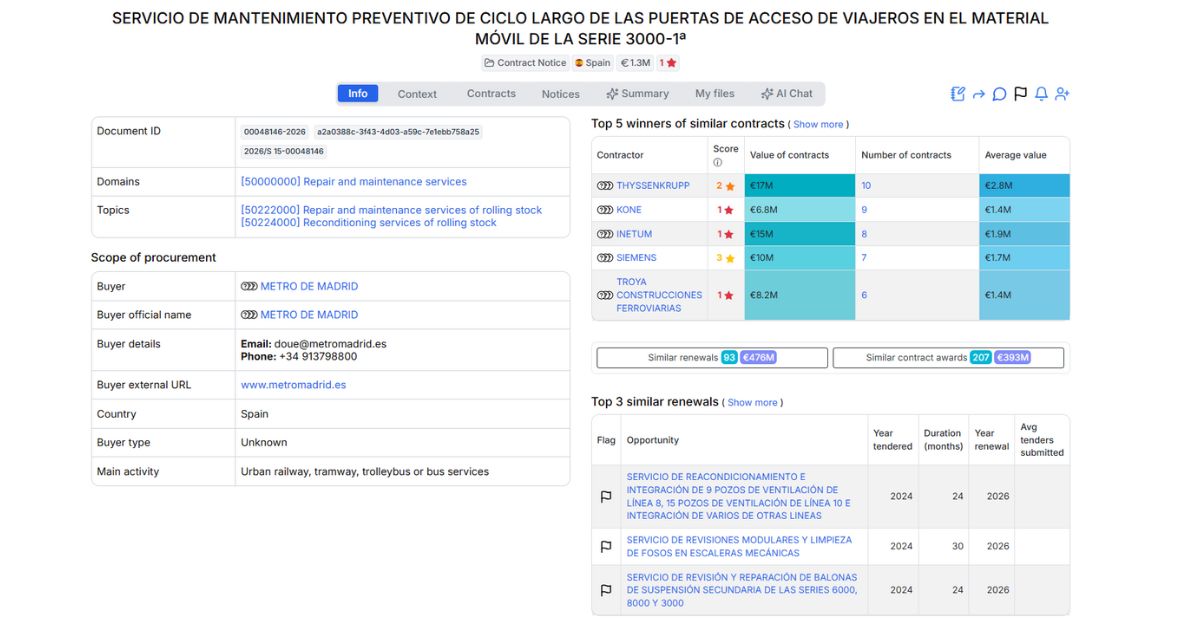1200x628 pixels.
Task: Switch to the Notices tab
Action: tap(559, 93)
